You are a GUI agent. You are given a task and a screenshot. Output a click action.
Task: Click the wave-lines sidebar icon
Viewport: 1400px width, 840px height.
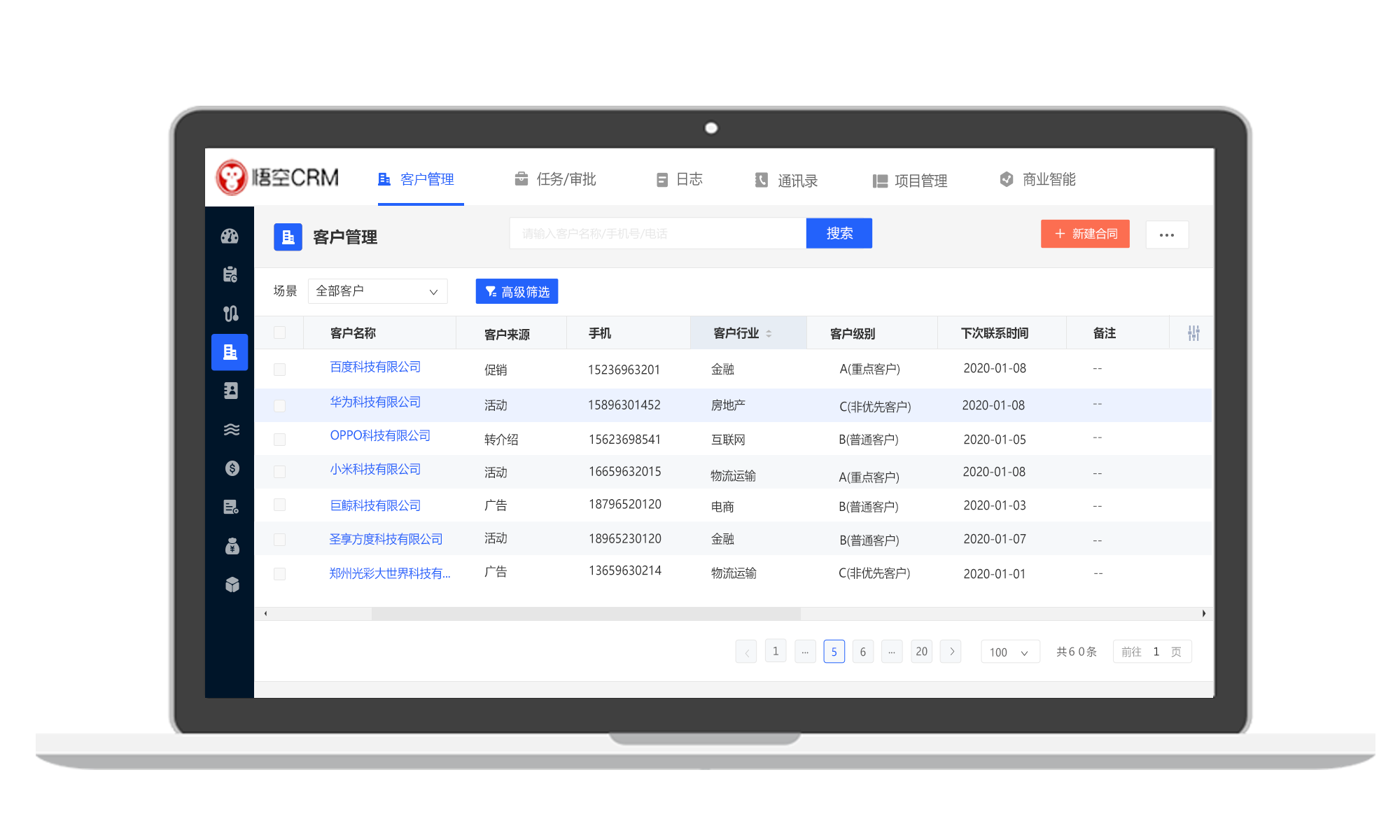click(x=231, y=429)
